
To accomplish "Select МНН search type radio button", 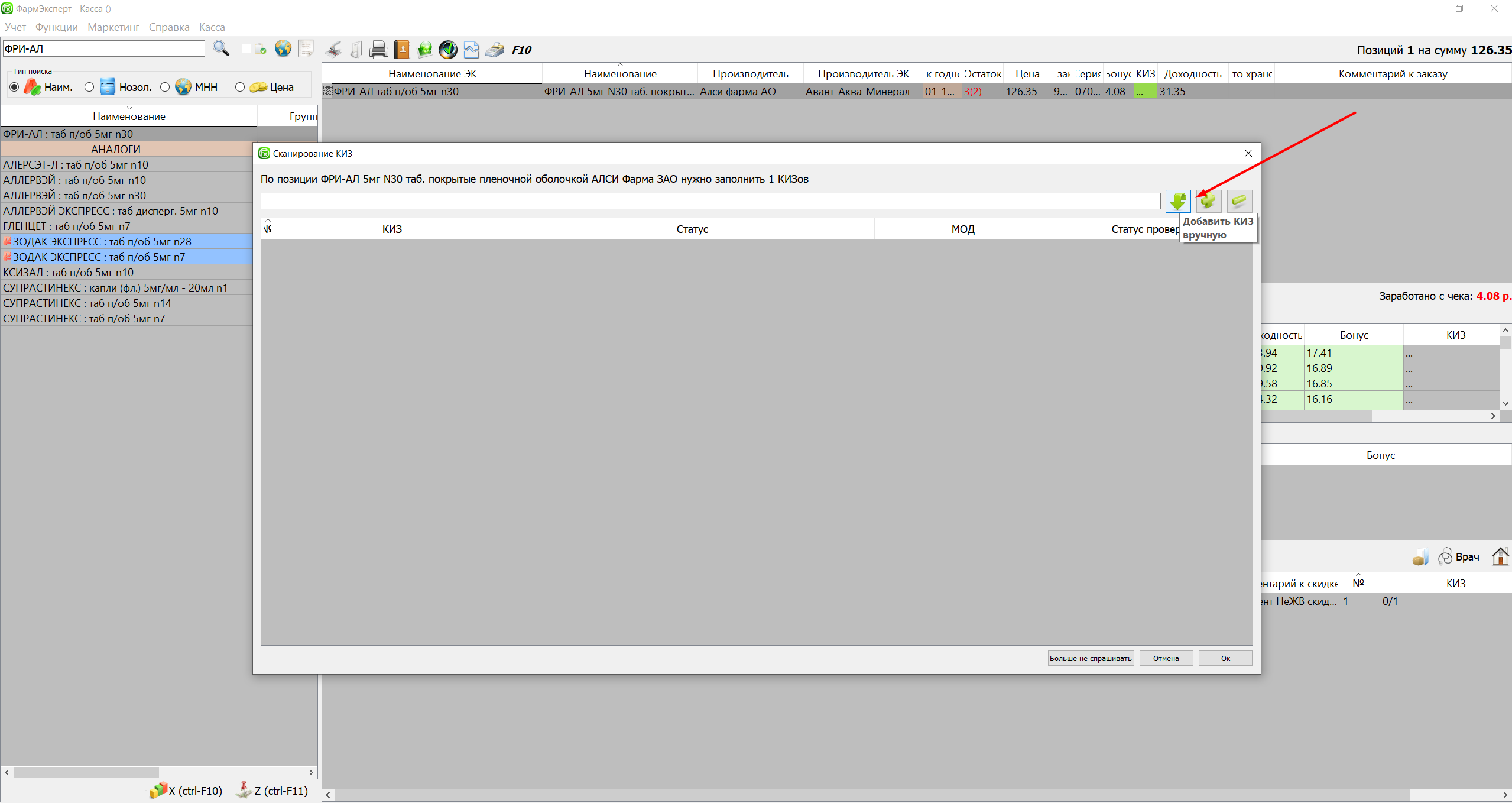I will 165,88.
